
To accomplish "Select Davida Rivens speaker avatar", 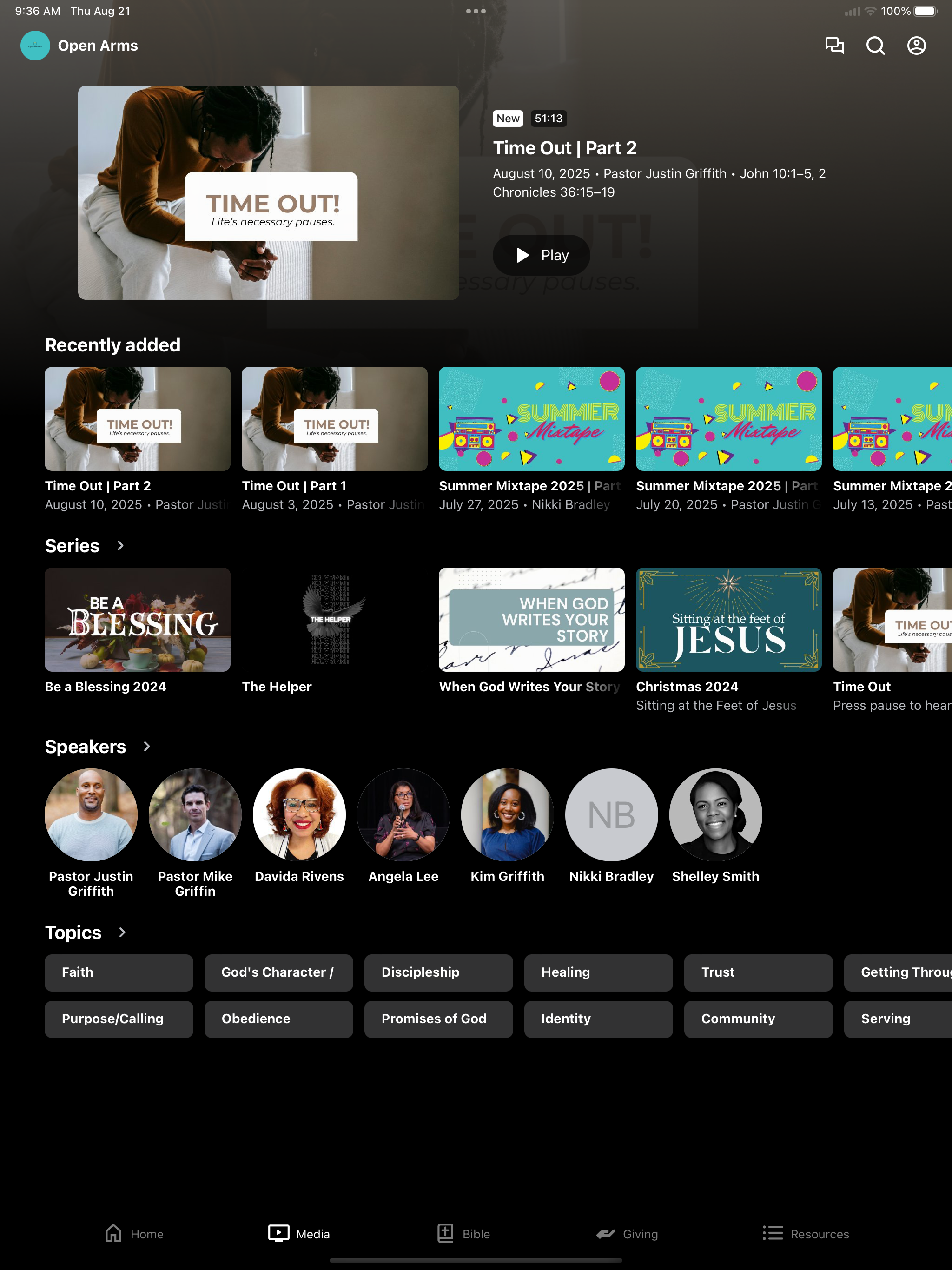I will point(299,815).
